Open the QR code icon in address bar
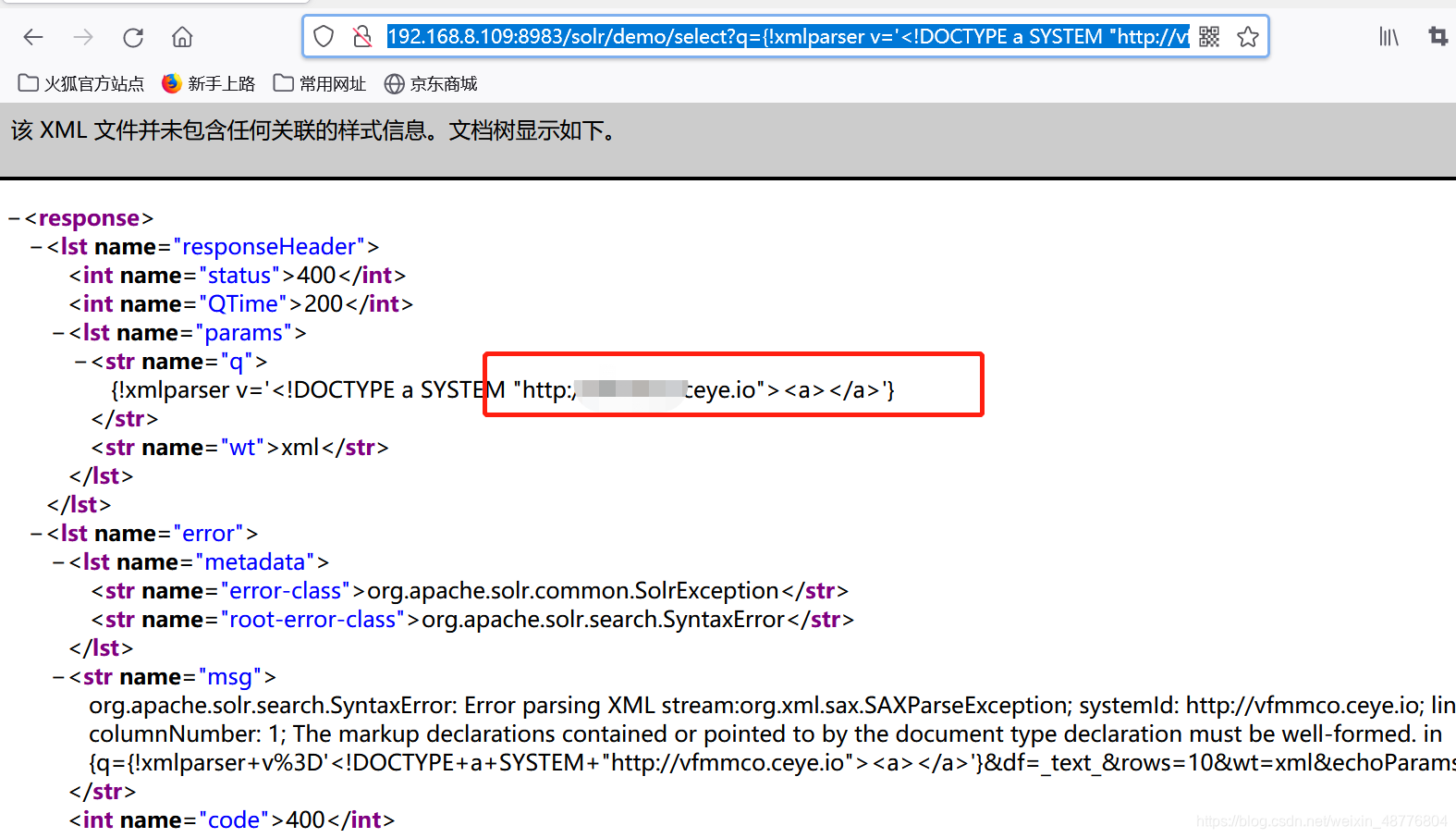Screen dimensions: 1456x838 pos(1209,37)
